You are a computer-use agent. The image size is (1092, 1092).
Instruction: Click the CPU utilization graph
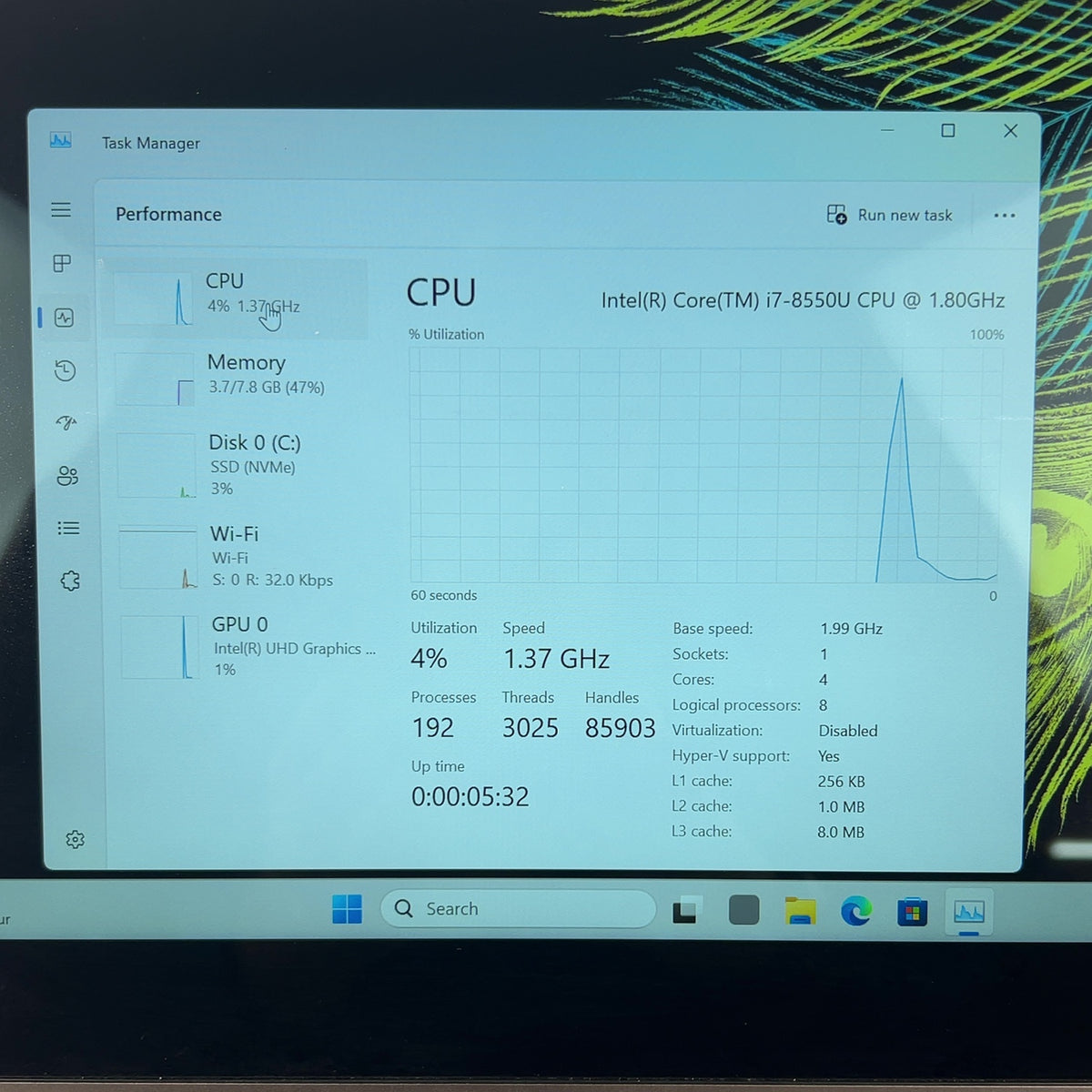(703, 464)
